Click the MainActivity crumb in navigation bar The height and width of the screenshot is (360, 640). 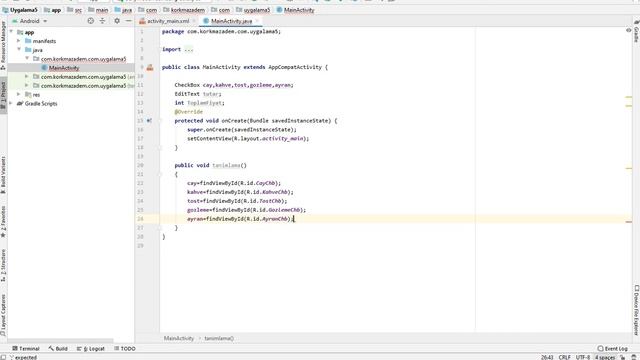pos(296,10)
